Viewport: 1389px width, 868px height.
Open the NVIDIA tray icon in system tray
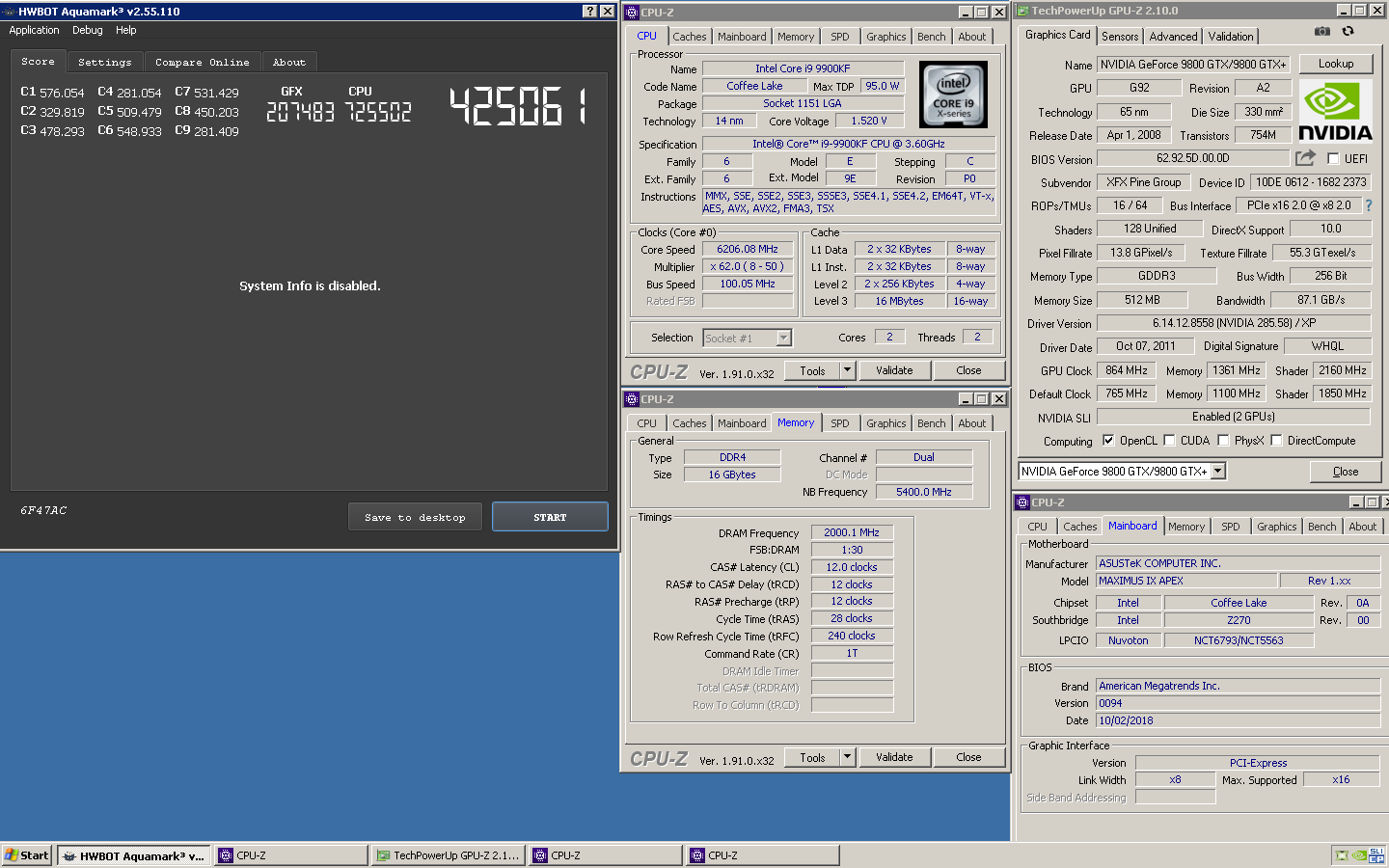[x=1359, y=854]
